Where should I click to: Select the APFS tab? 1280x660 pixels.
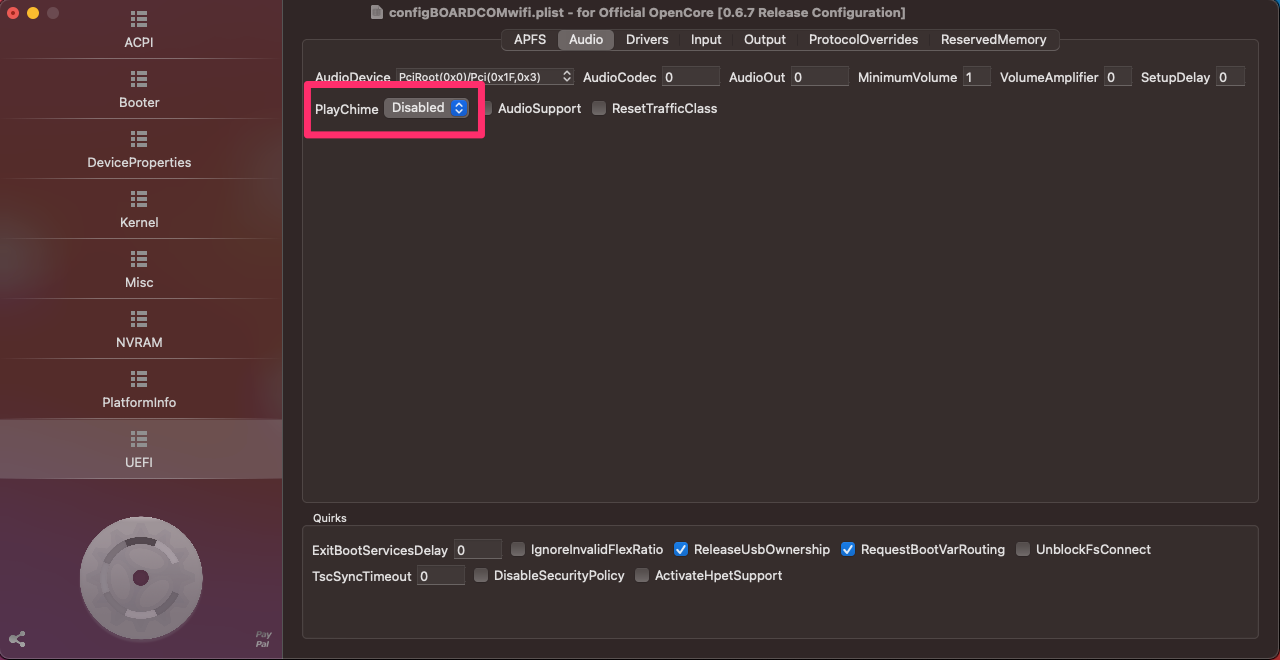click(530, 40)
